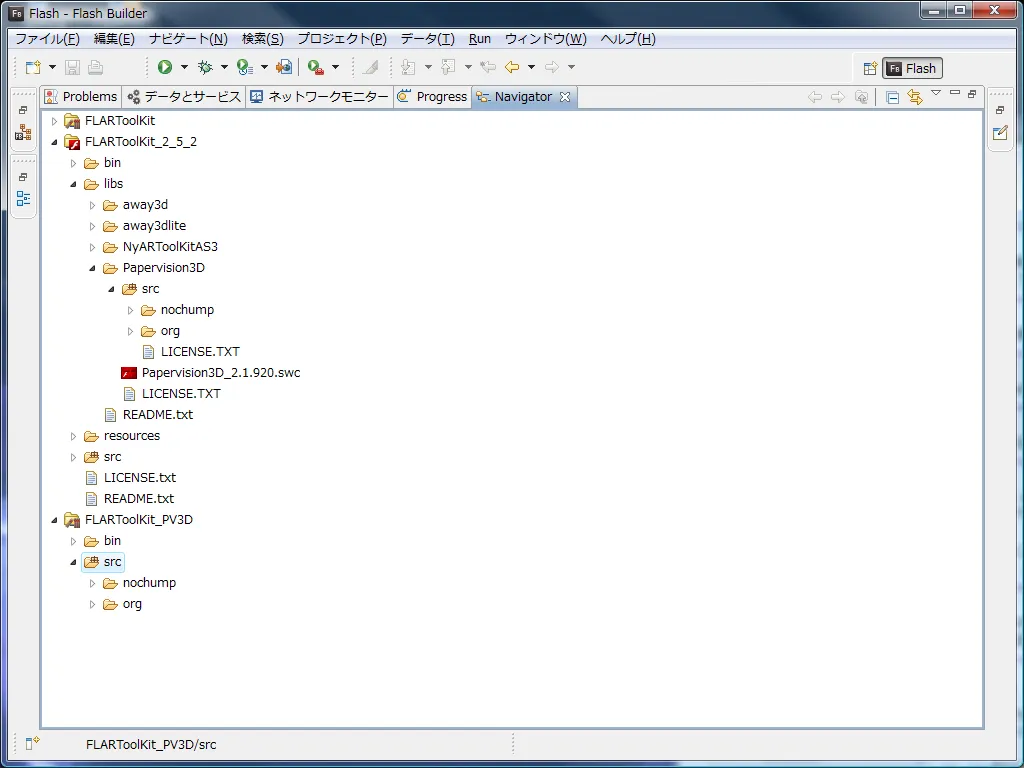The image size is (1024, 768).
Task: Switch to the データとサービス tab
Action: pos(184,97)
